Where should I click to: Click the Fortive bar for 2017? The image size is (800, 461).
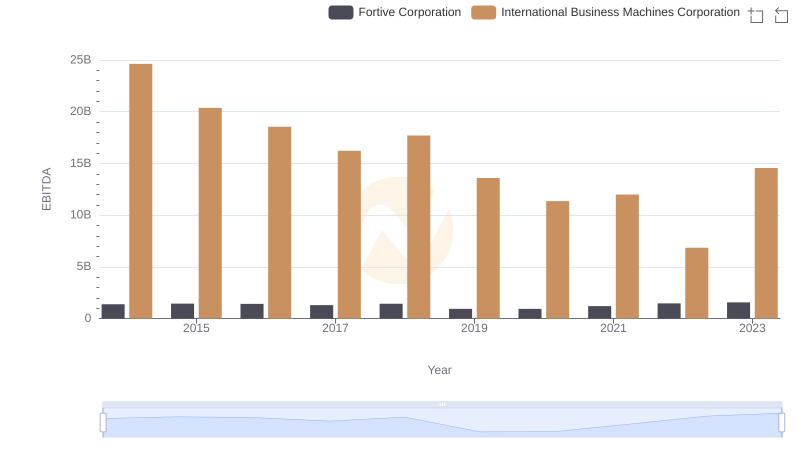coord(321,312)
